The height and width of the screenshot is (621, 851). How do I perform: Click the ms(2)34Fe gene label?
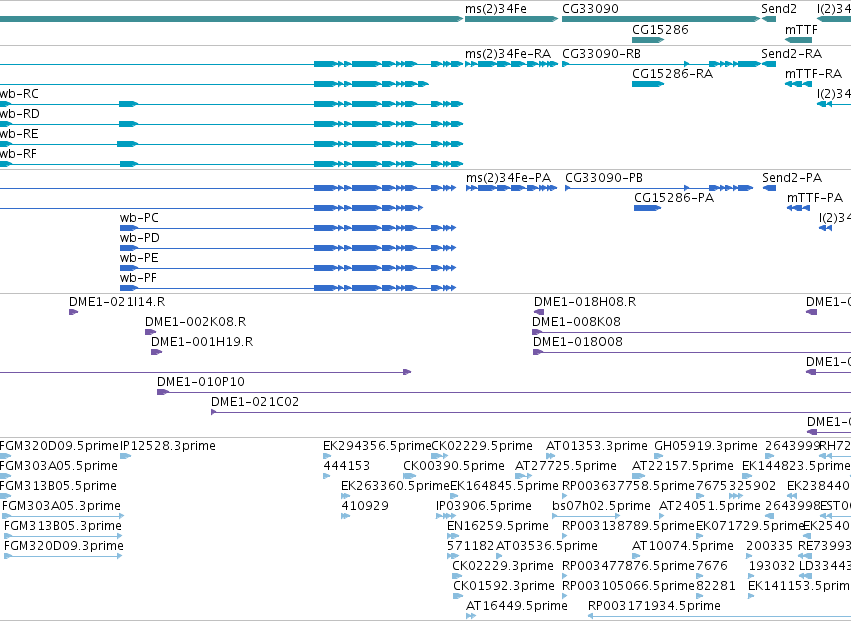(496, 9)
